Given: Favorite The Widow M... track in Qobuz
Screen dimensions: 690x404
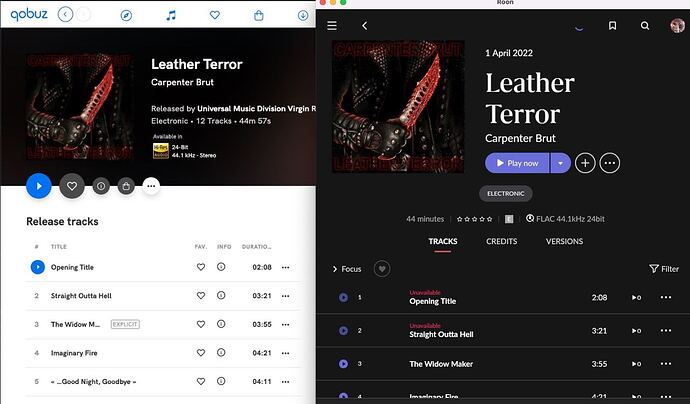Looking at the screenshot, I should (201, 324).
